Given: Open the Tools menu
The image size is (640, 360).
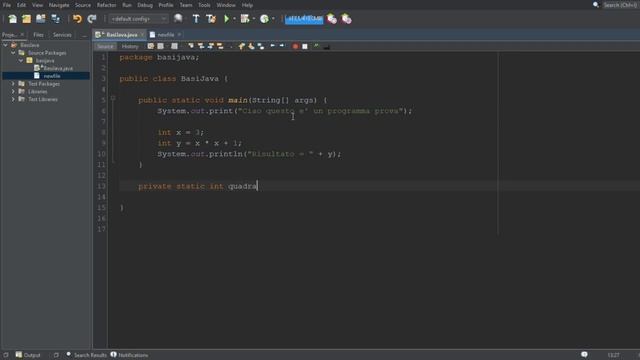Looking at the screenshot, I should (204, 5).
